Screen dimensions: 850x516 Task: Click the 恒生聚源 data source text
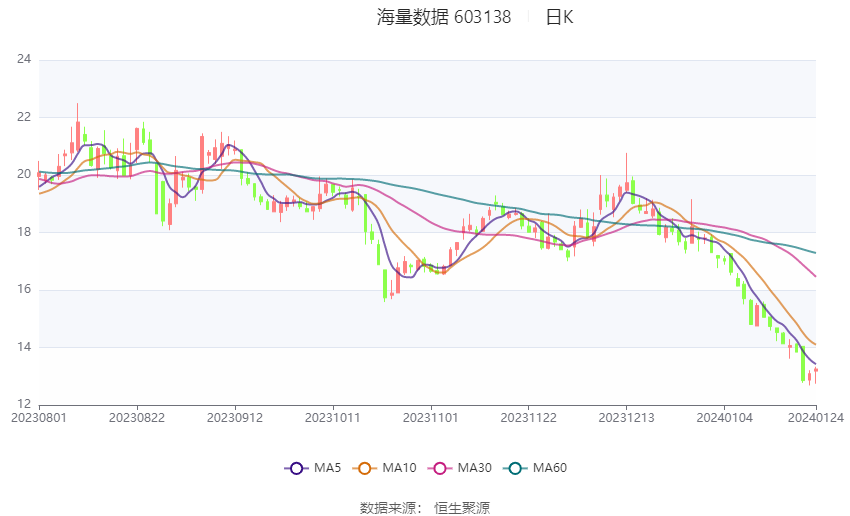click(462, 508)
